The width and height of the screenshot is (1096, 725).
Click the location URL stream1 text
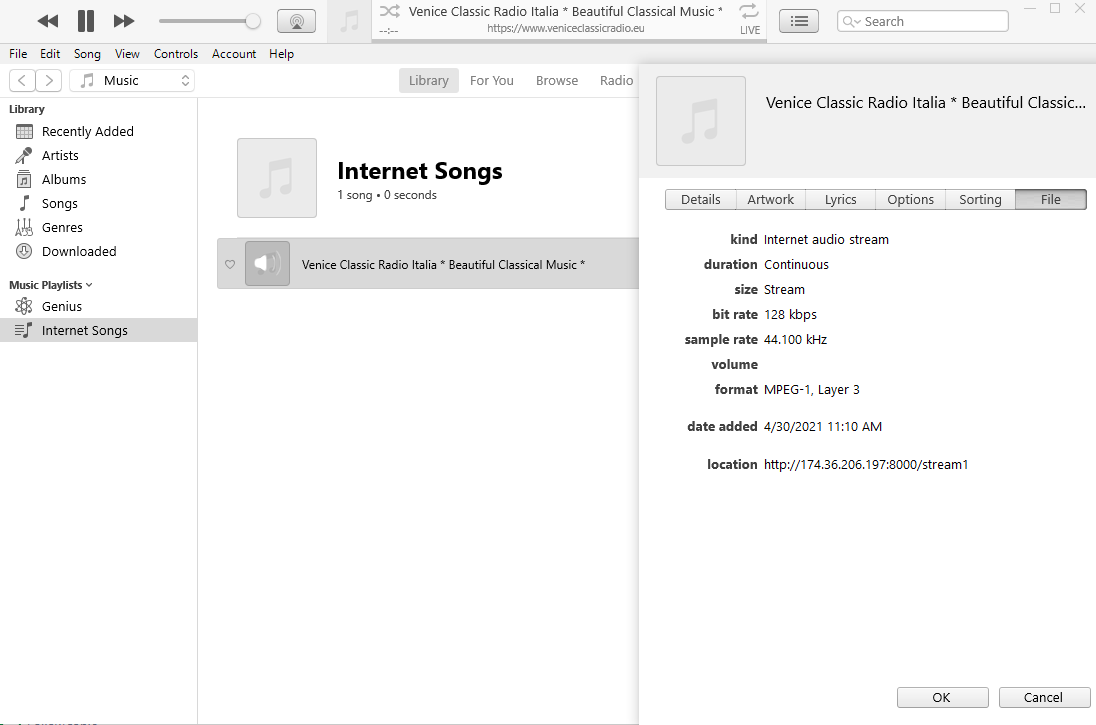865,464
